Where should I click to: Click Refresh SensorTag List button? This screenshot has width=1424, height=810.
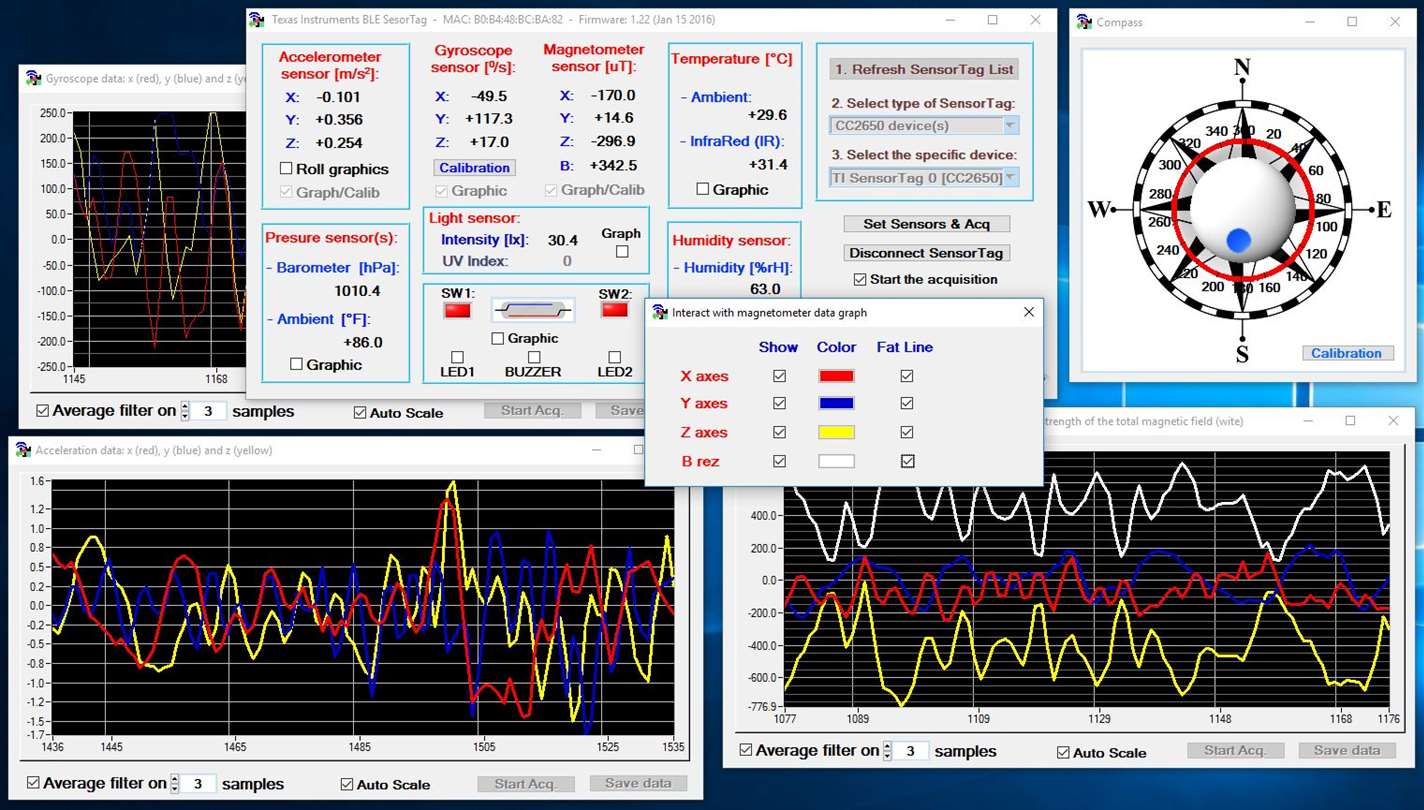[924, 70]
